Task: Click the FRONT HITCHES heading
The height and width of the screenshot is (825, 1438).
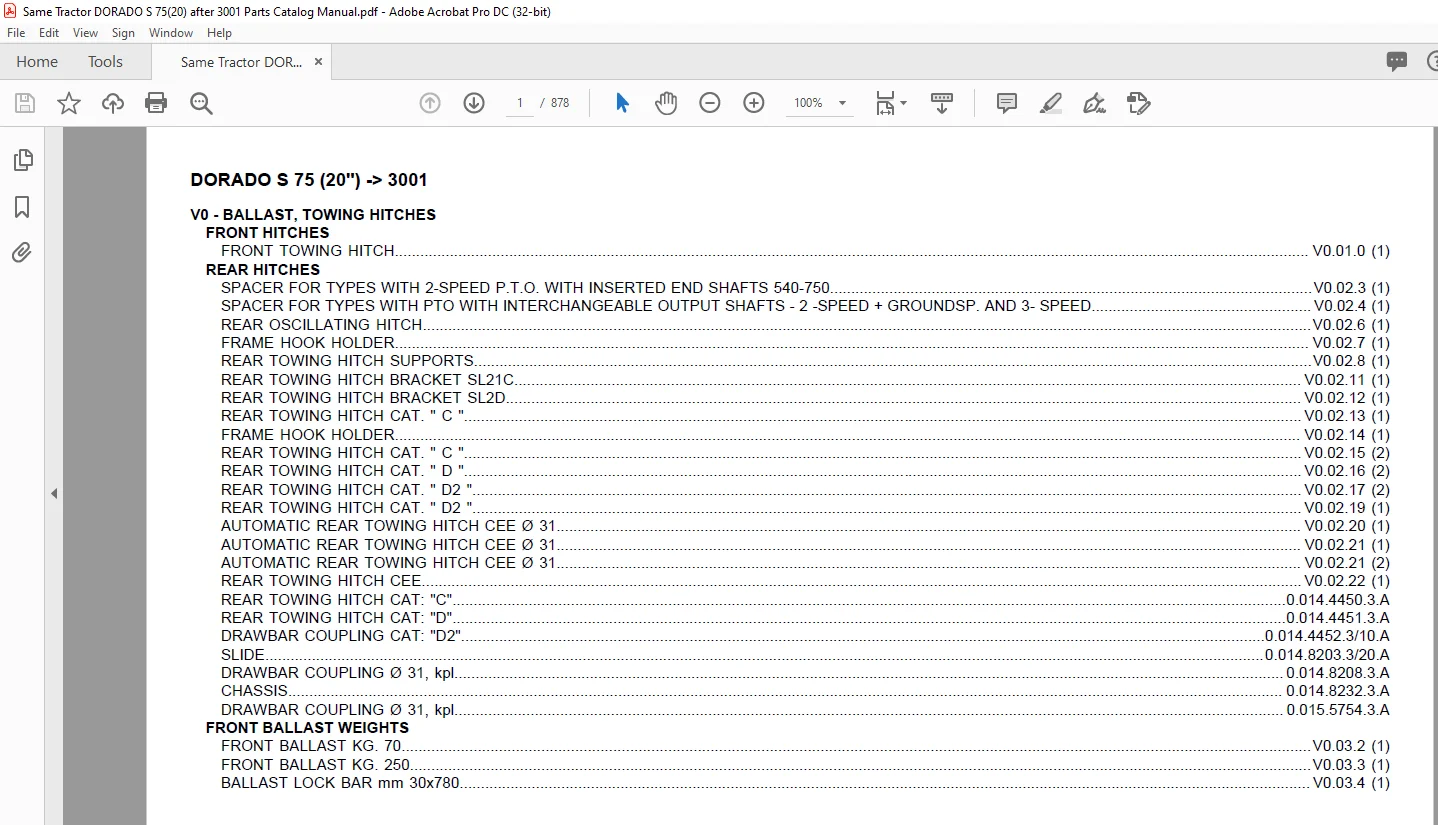Action: (267, 233)
